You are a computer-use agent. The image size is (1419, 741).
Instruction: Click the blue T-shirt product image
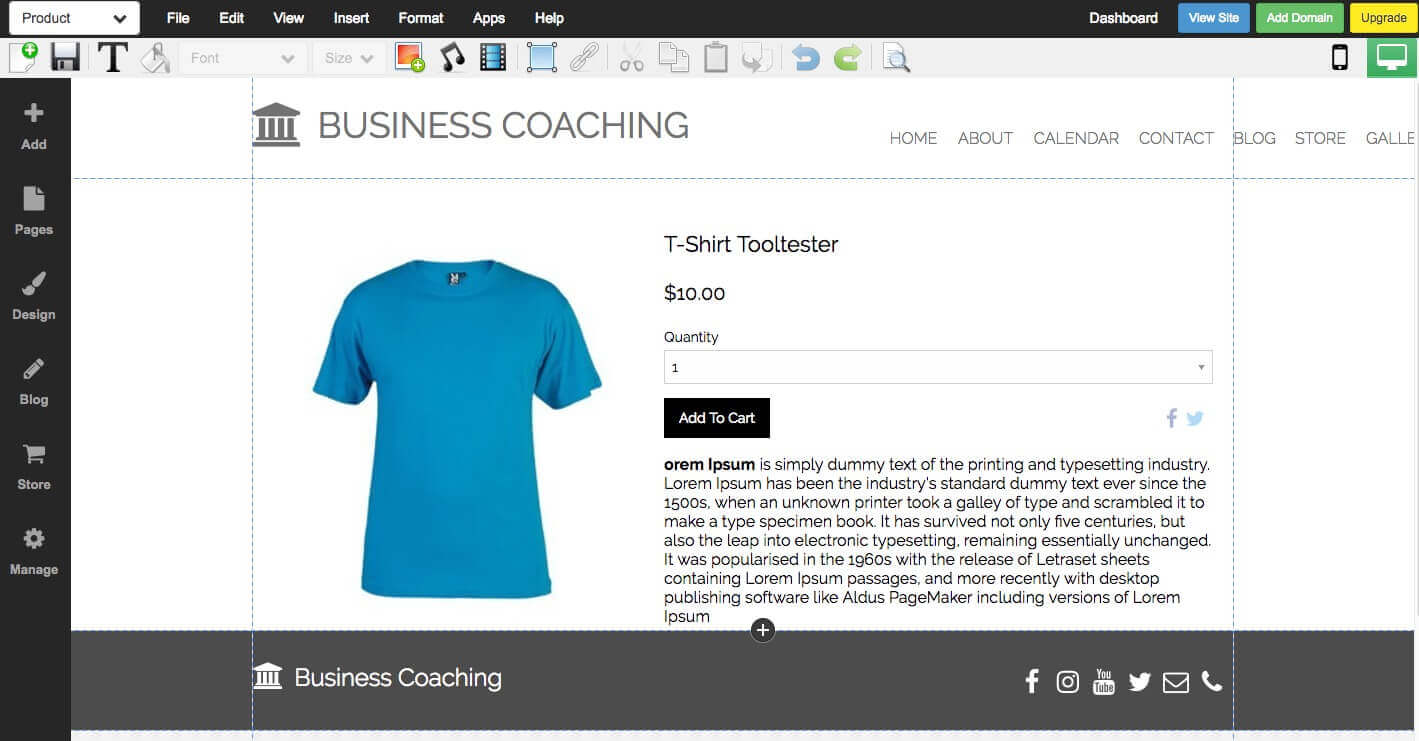point(456,428)
